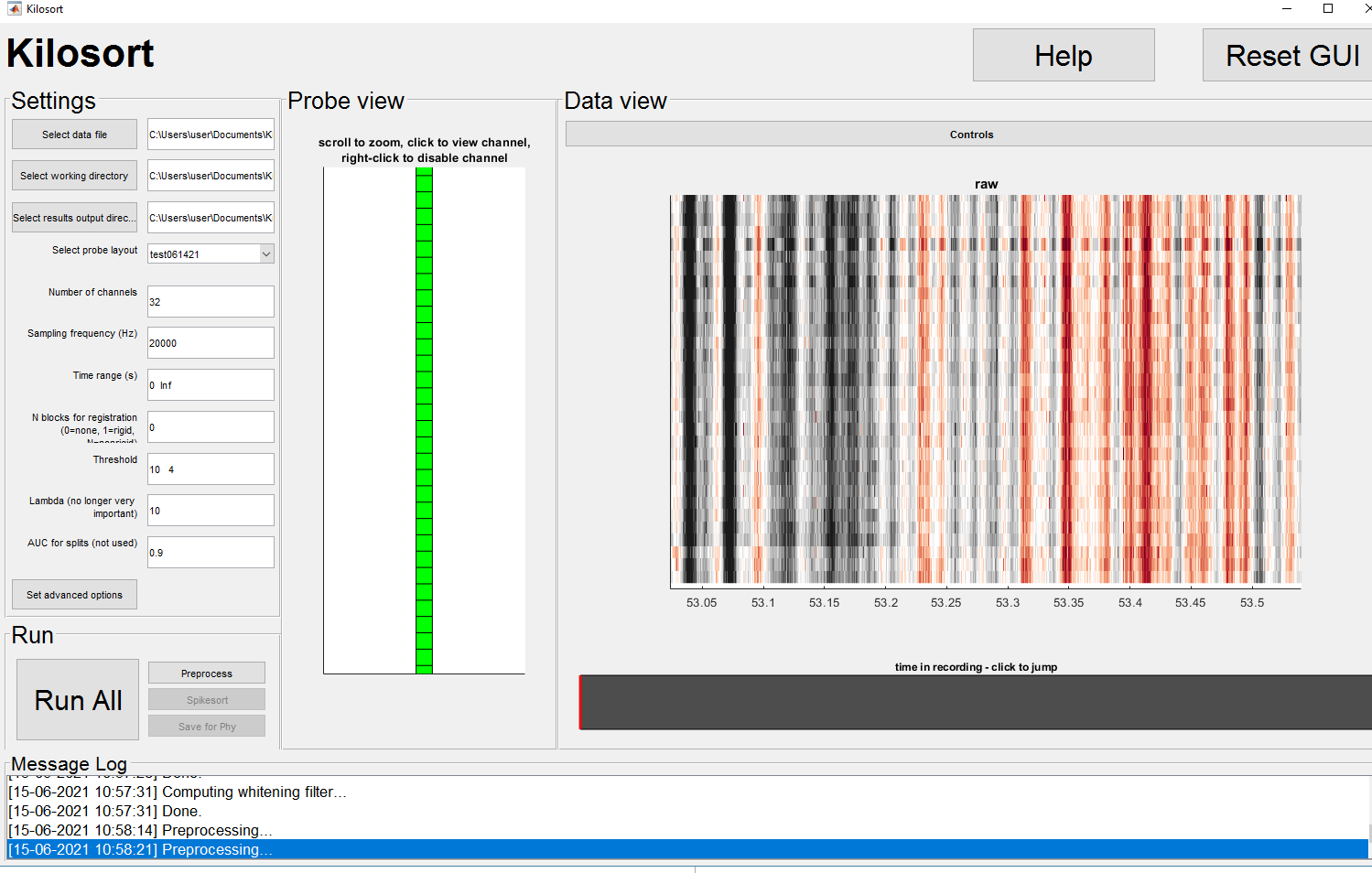Open the Help dialog
This screenshot has height=873, width=1372.
tap(1063, 55)
